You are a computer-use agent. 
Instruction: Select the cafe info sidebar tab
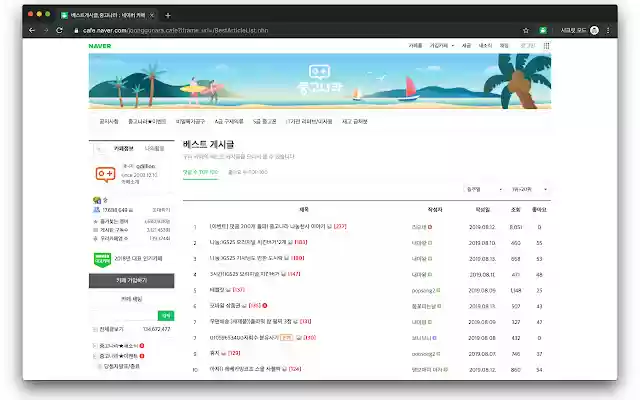tap(124, 149)
